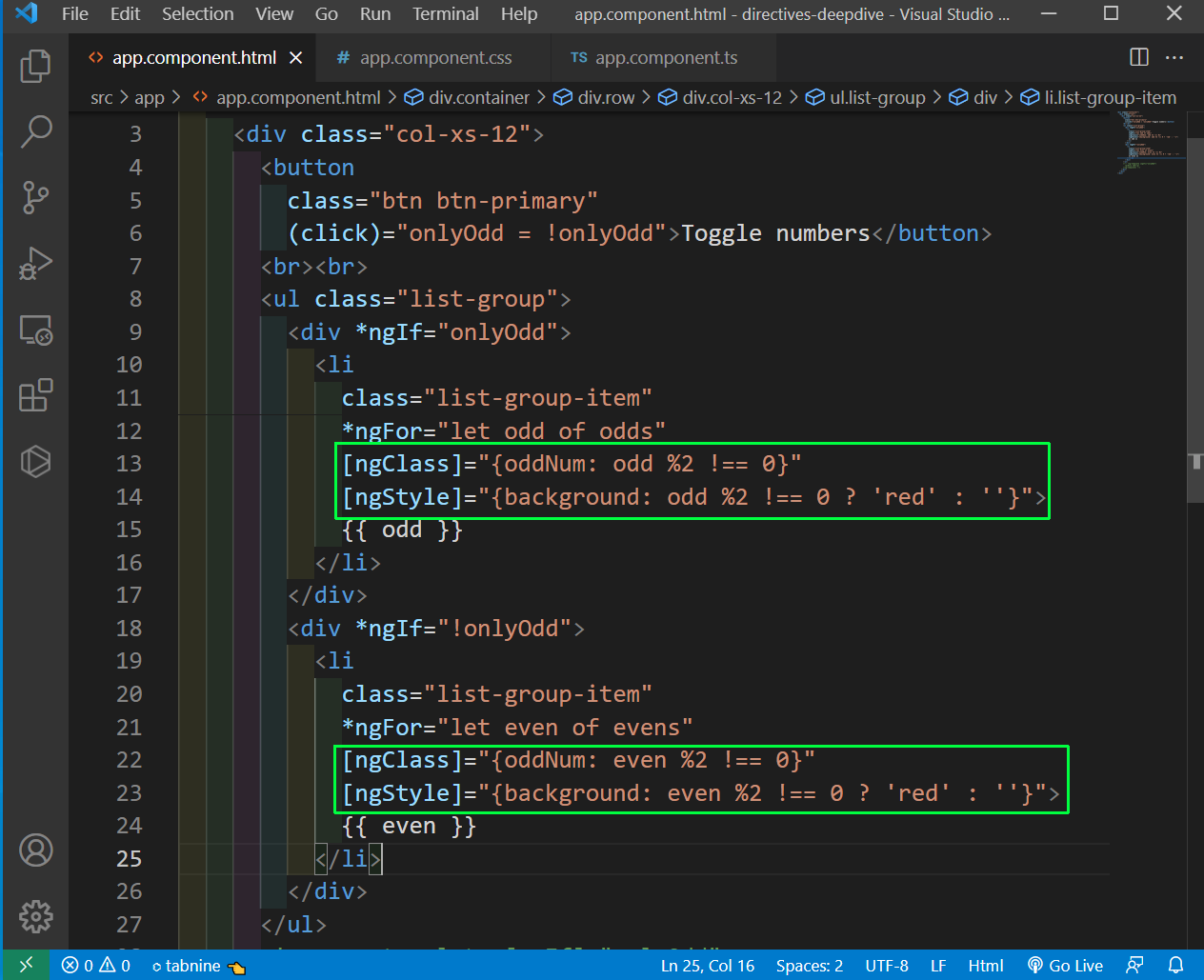
Task: Go to line via Ln 25, Col 16
Action: coord(708,965)
